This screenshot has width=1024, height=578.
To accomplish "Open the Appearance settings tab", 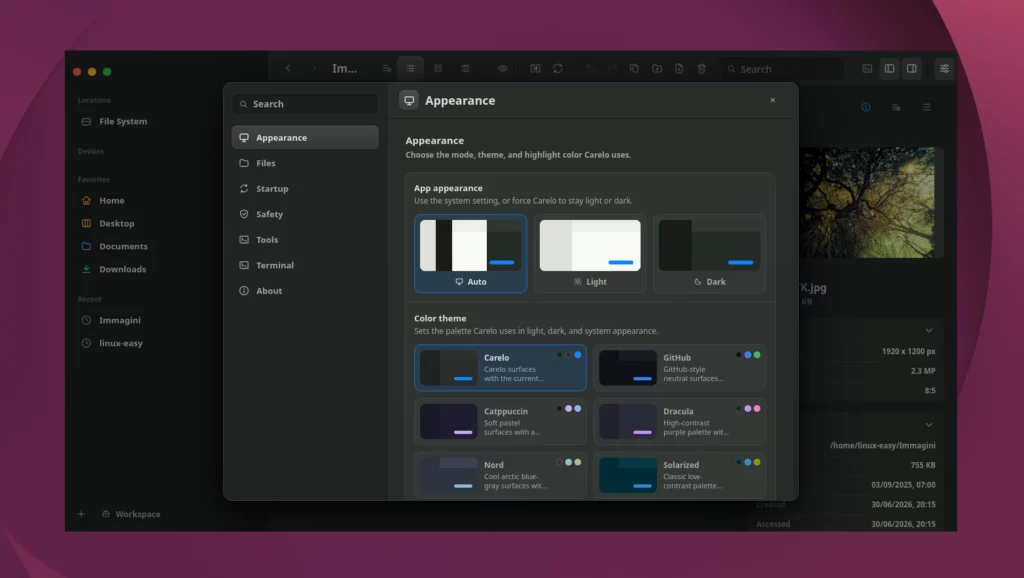I will coord(305,138).
